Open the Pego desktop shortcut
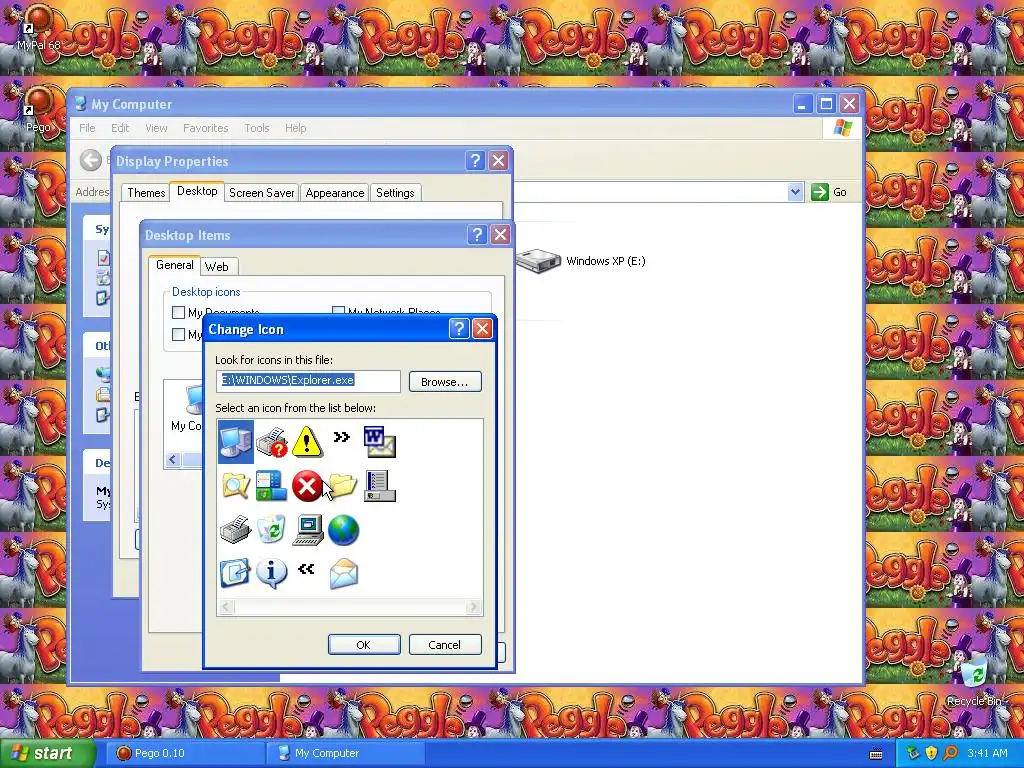Viewport: 1024px width, 768px height. click(x=37, y=108)
